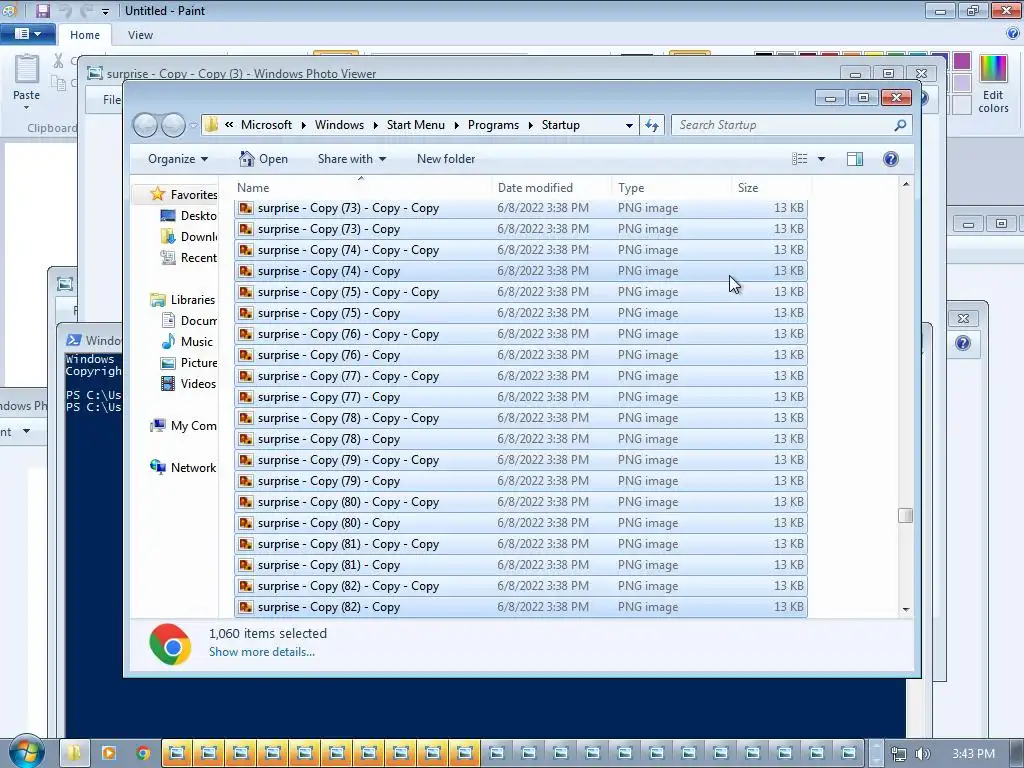Click the Explorer Back navigation arrow
The height and width of the screenshot is (768, 1024).
pyautogui.click(x=146, y=125)
